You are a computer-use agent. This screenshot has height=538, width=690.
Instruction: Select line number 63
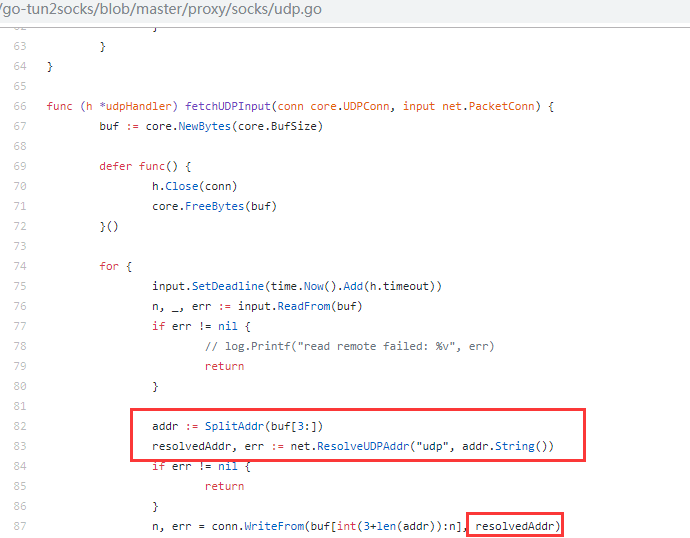pyautogui.click(x=20, y=46)
